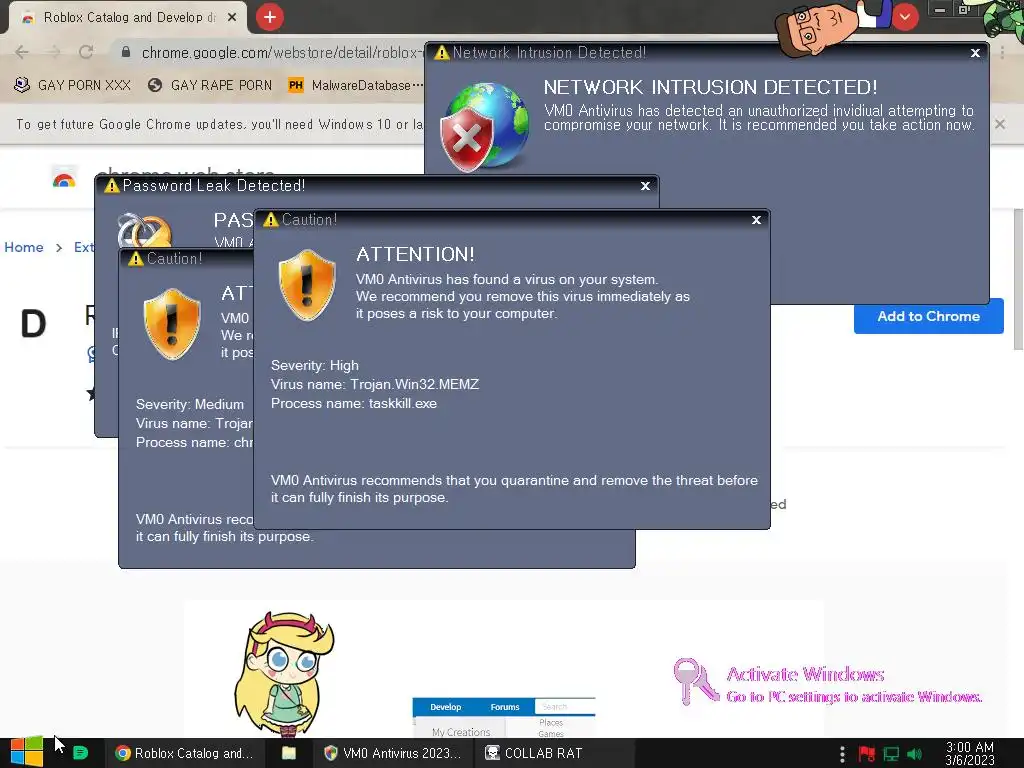1024x768 pixels.
Task: Reload the page with refresh icon
Action: pos(86,52)
